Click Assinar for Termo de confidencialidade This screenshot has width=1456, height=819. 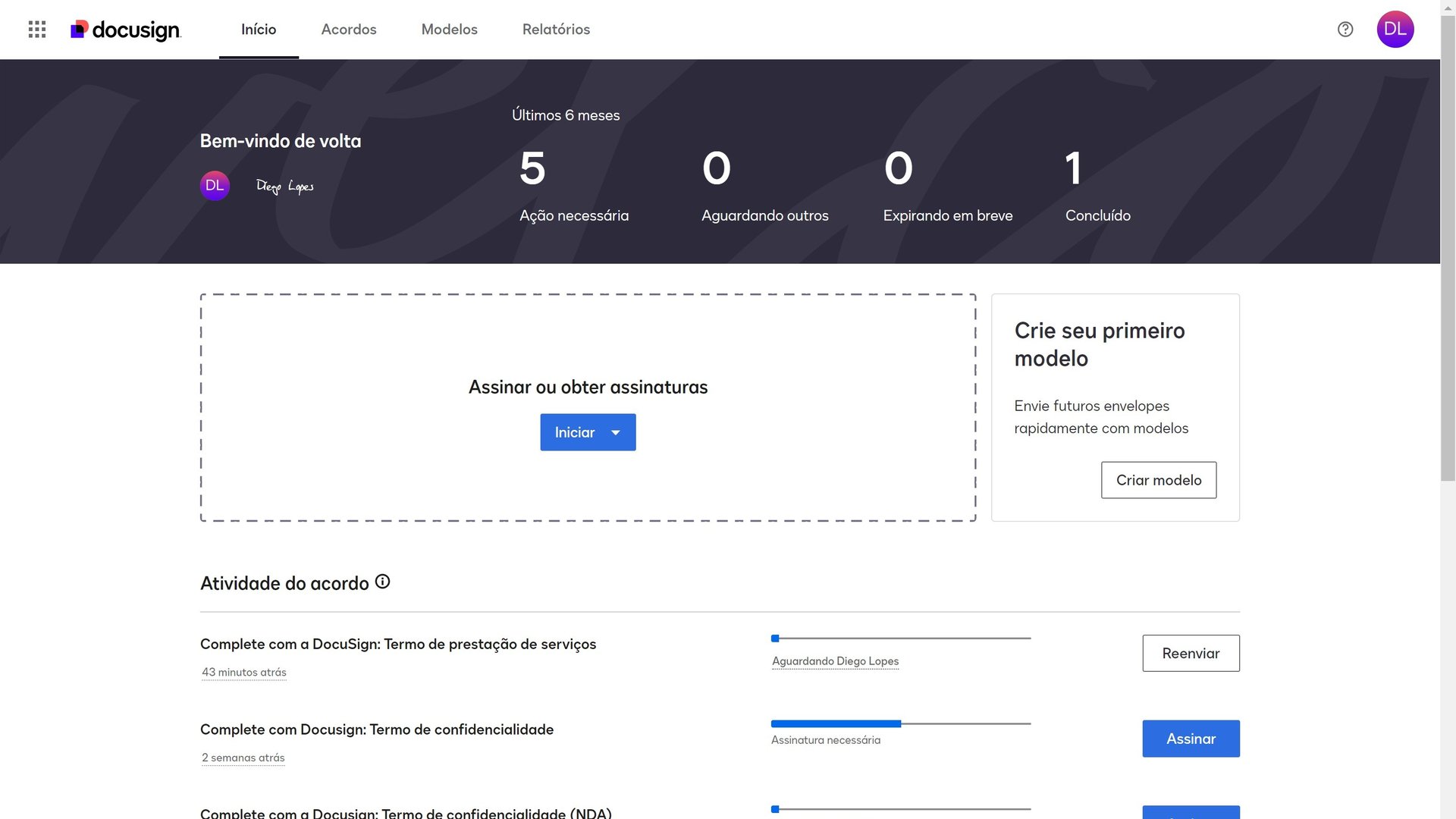pos(1191,739)
